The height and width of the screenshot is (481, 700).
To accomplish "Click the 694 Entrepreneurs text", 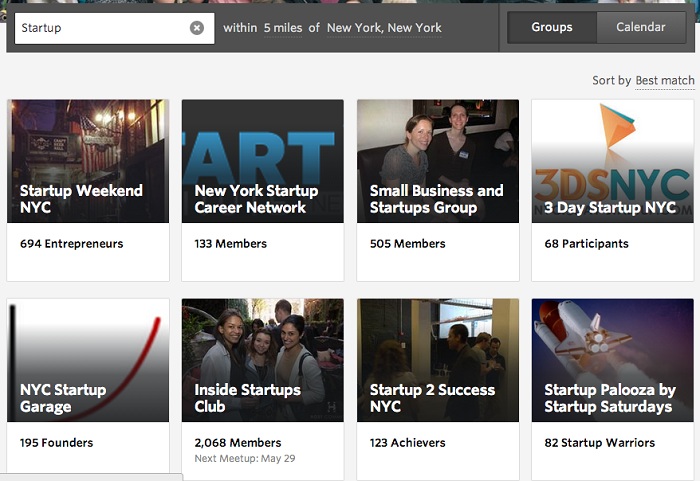I will click(x=71, y=244).
